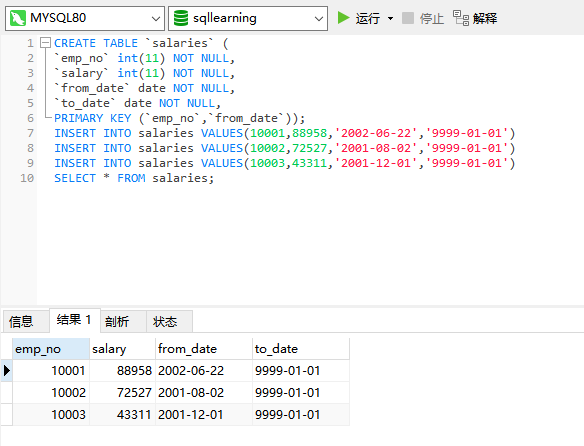Expand the Run button options arrow
The image size is (584, 446).
(x=390, y=18)
